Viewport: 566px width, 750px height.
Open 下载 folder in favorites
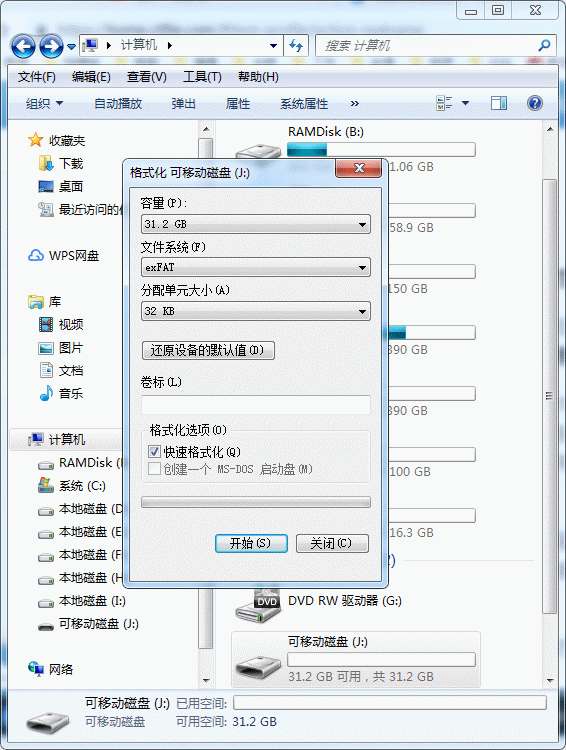pyautogui.click(x=61, y=164)
